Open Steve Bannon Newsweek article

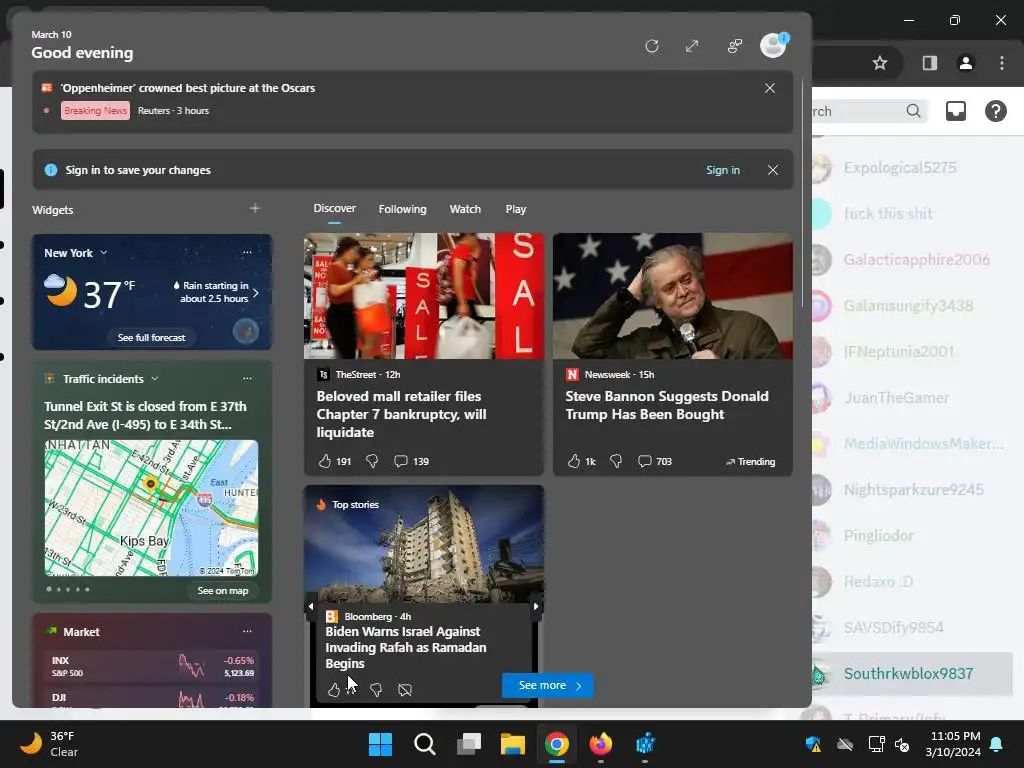[x=667, y=405]
